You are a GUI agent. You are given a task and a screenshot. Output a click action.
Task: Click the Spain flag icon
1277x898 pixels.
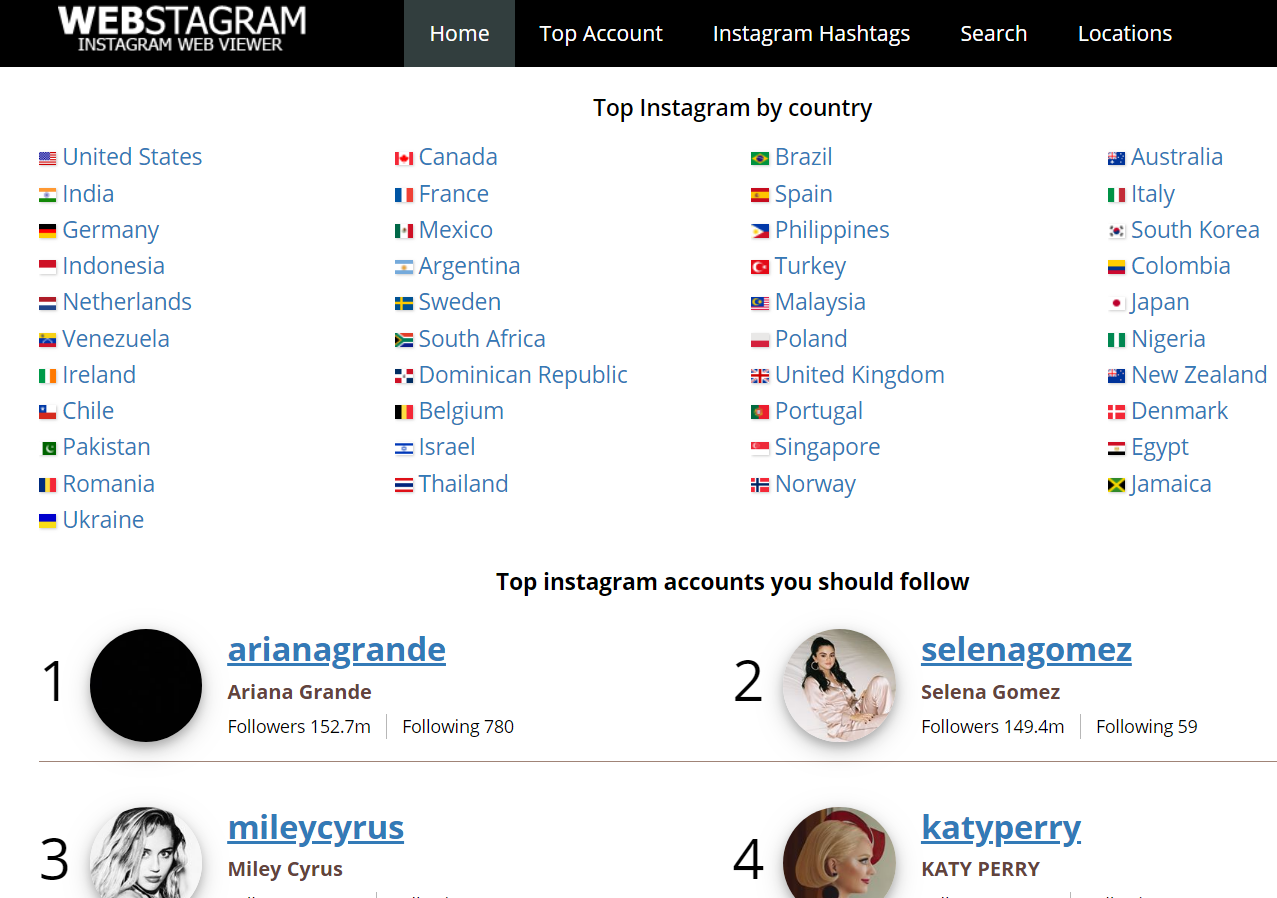coord(760,195)
